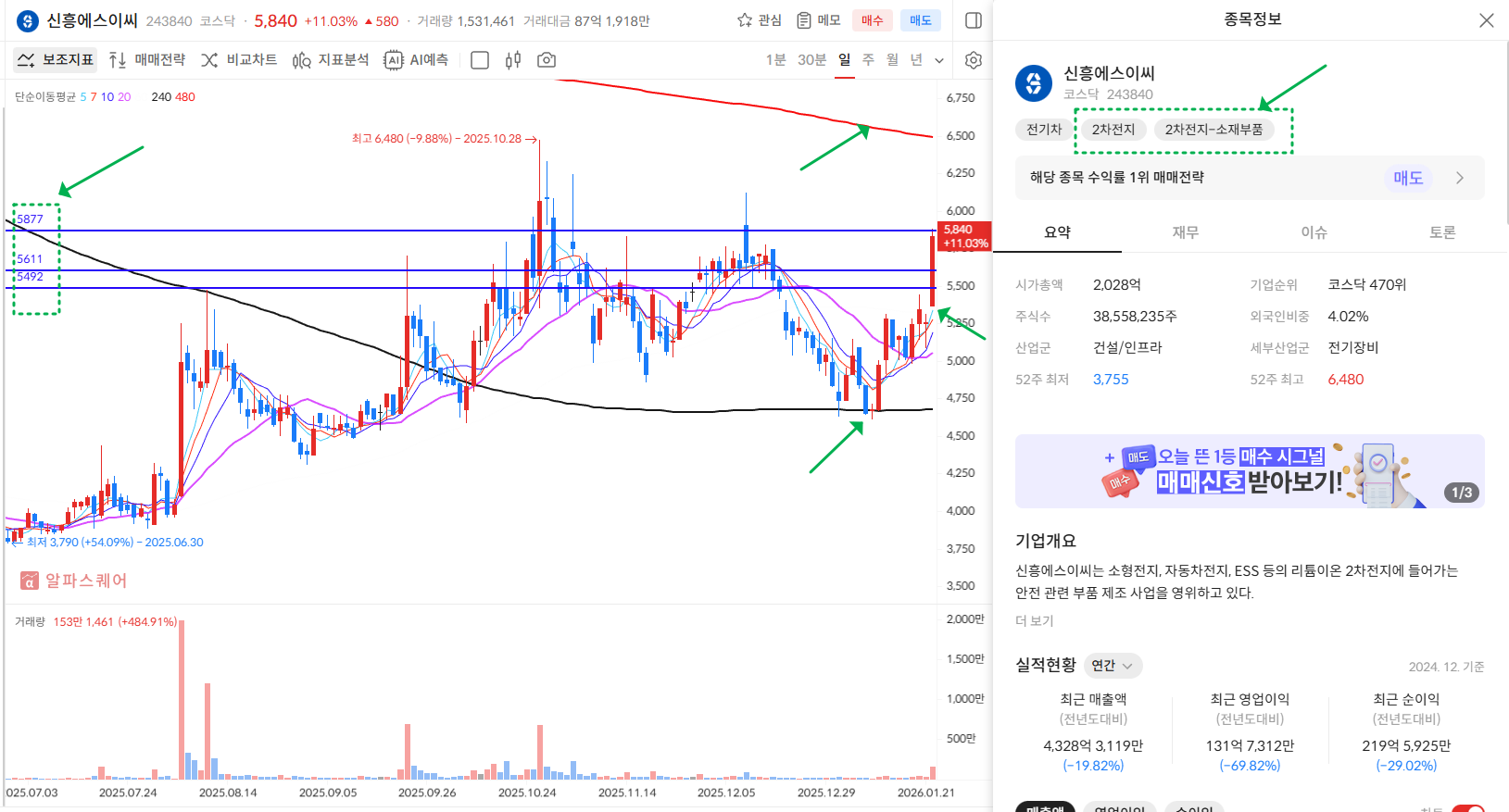Image resolution: width=1509 pixels, height=812 pixels.
Task: Click the 2024. 12. 기준 date text
Action: coord(1446,668)
